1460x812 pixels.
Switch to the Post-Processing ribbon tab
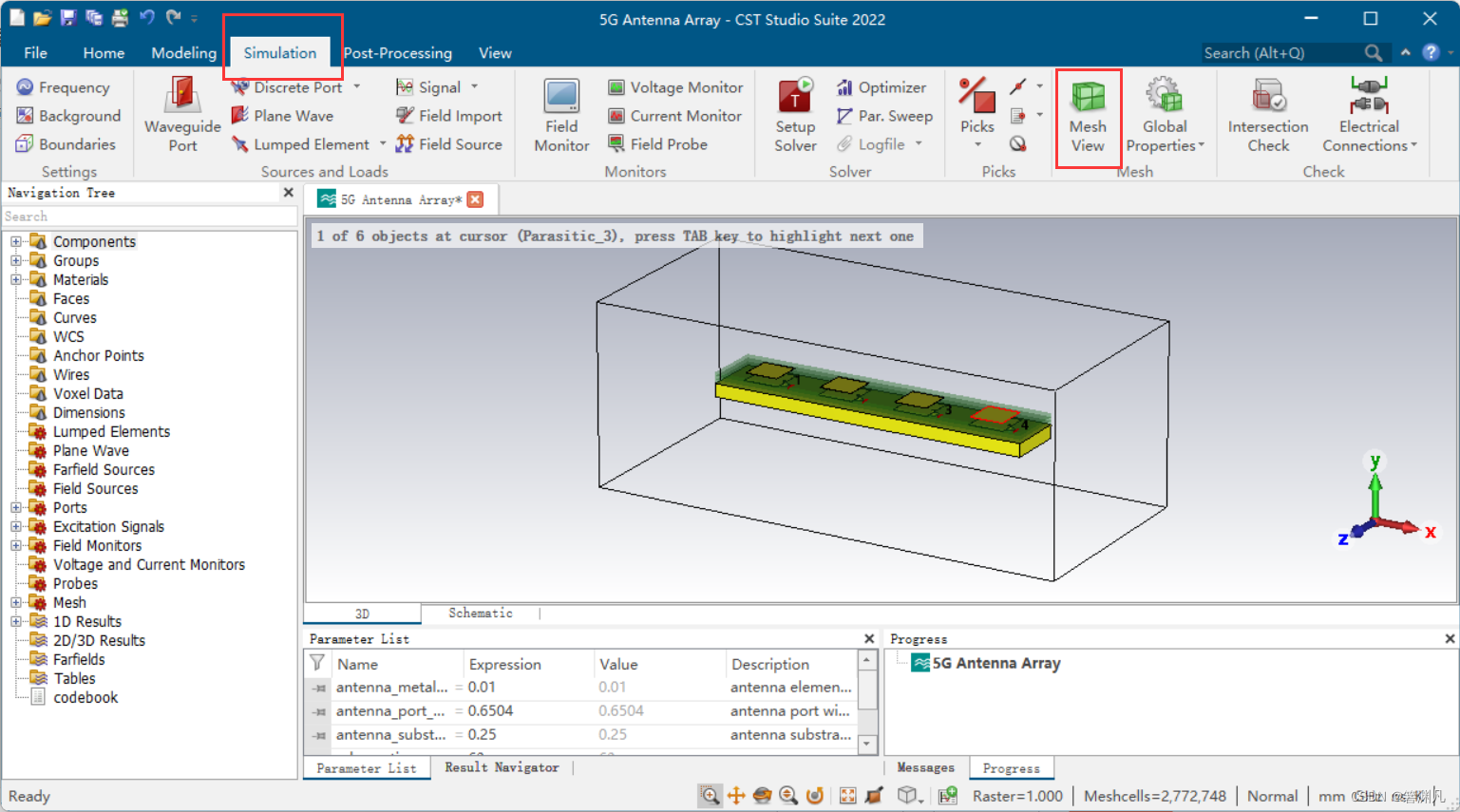397,53
